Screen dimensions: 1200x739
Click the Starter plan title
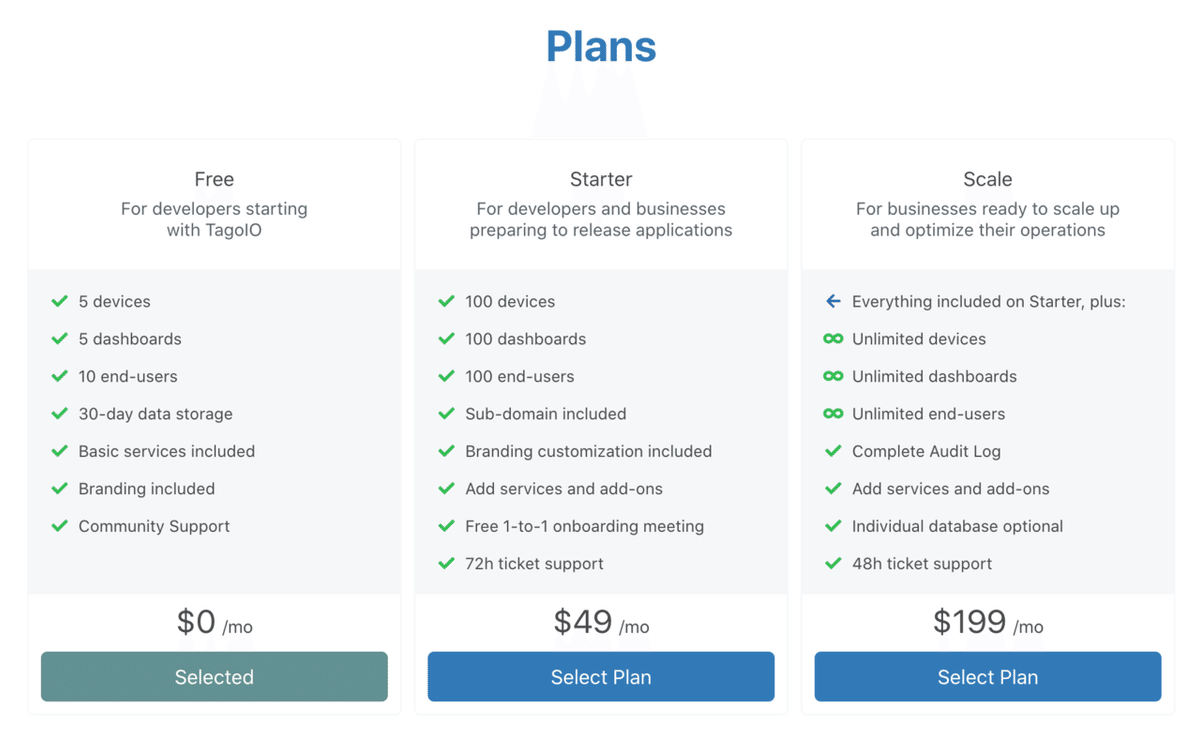click(x=601, y=180)
